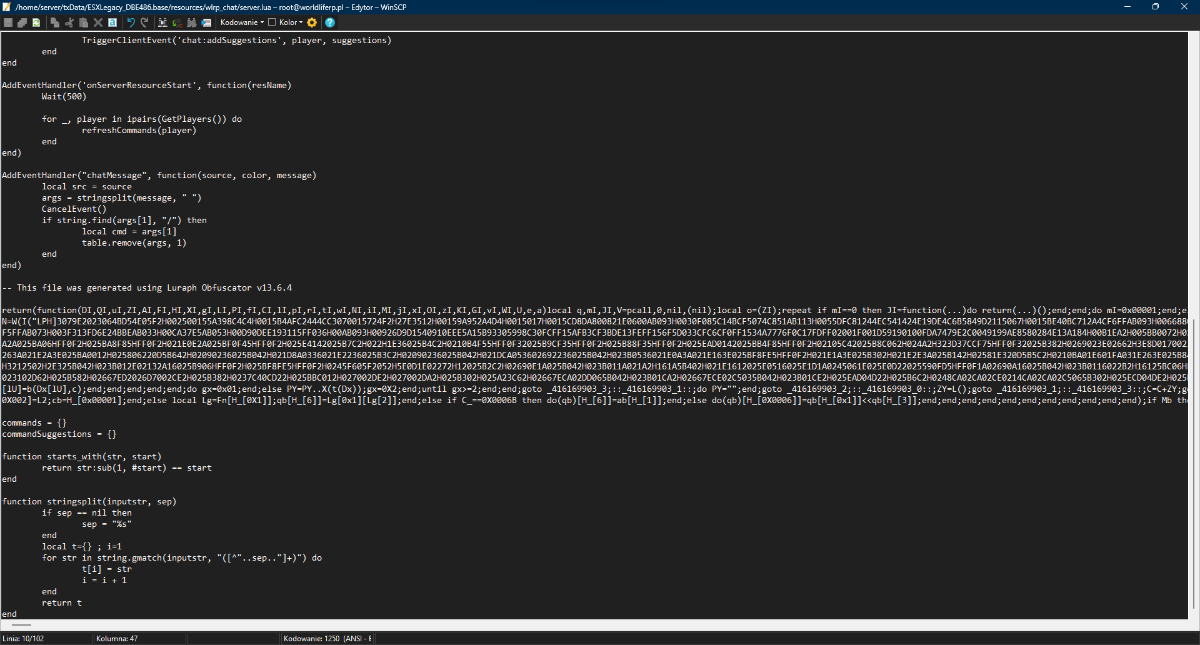Expand the Kolor dropdown arrow
Screen dimensions: 1200x645
[301, 22]
